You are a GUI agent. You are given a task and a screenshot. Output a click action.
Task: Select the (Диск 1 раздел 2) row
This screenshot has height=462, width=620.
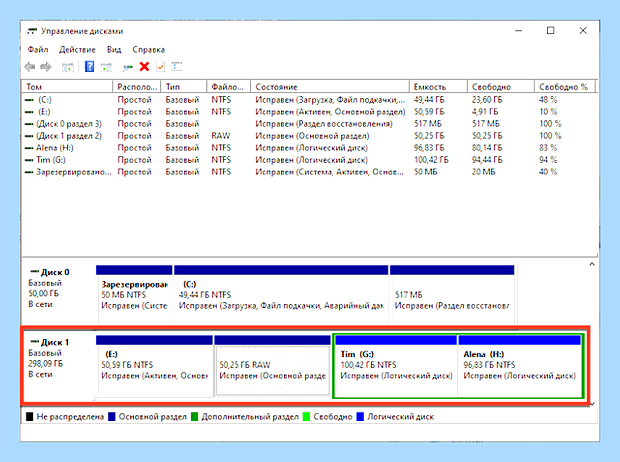pyautogui.click(x=308, y=136)
